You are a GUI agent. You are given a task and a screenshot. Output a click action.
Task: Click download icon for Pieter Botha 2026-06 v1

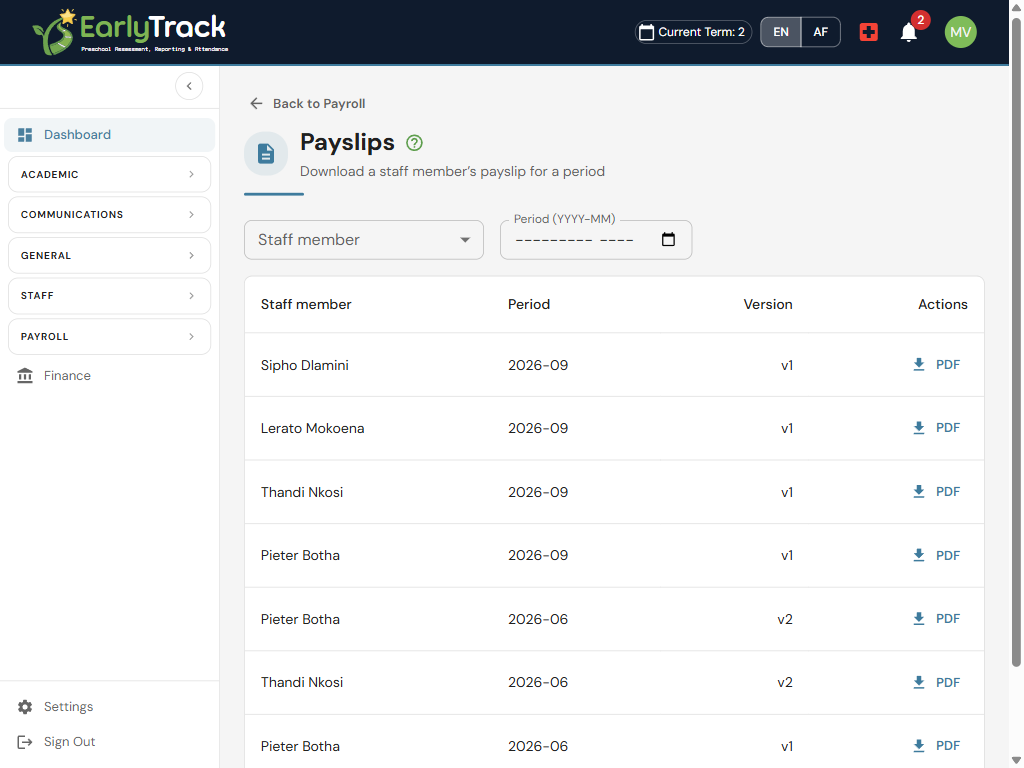tap(918, 746)
